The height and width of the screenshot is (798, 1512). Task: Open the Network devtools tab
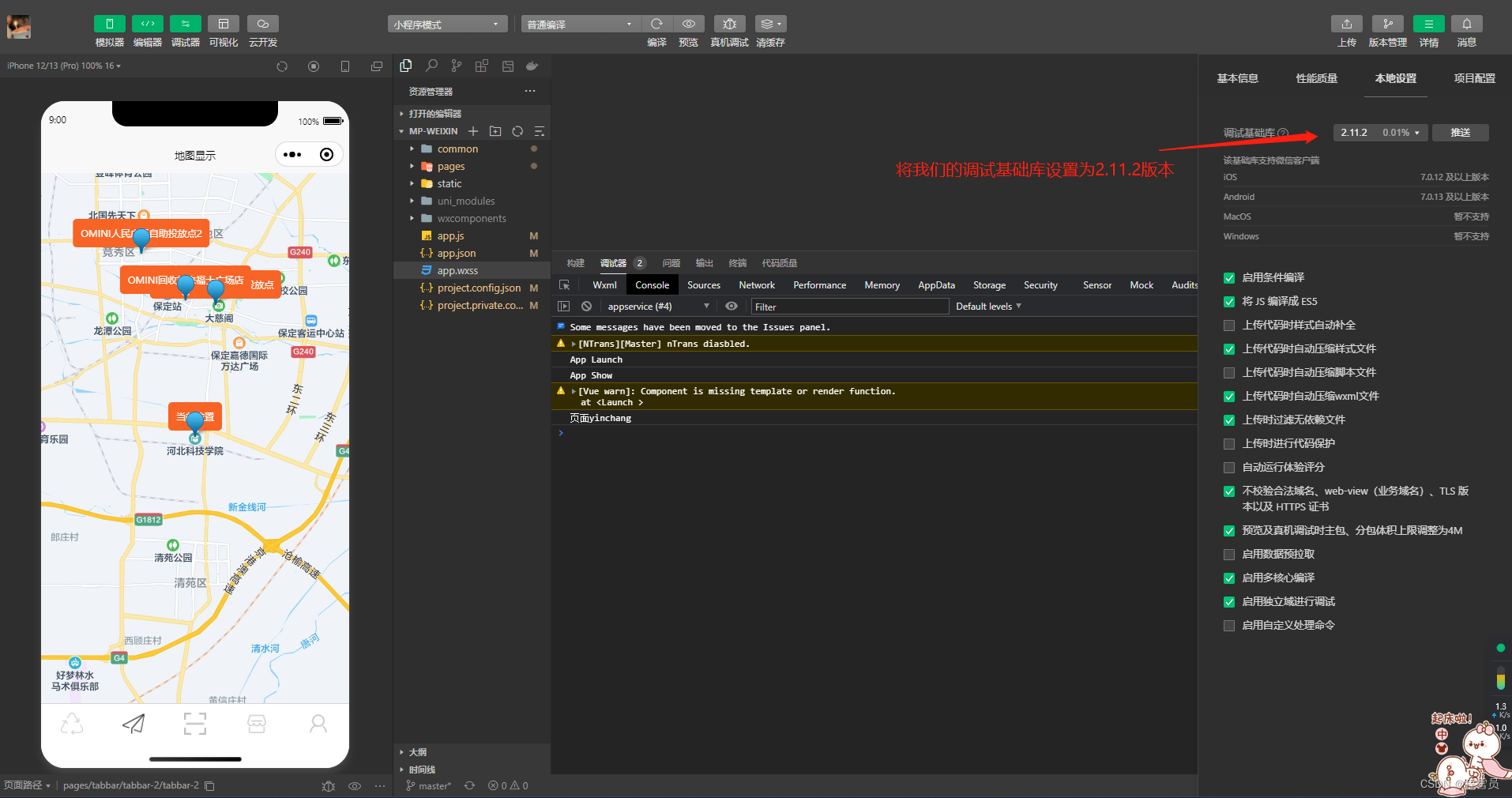[x=757, y=285]
